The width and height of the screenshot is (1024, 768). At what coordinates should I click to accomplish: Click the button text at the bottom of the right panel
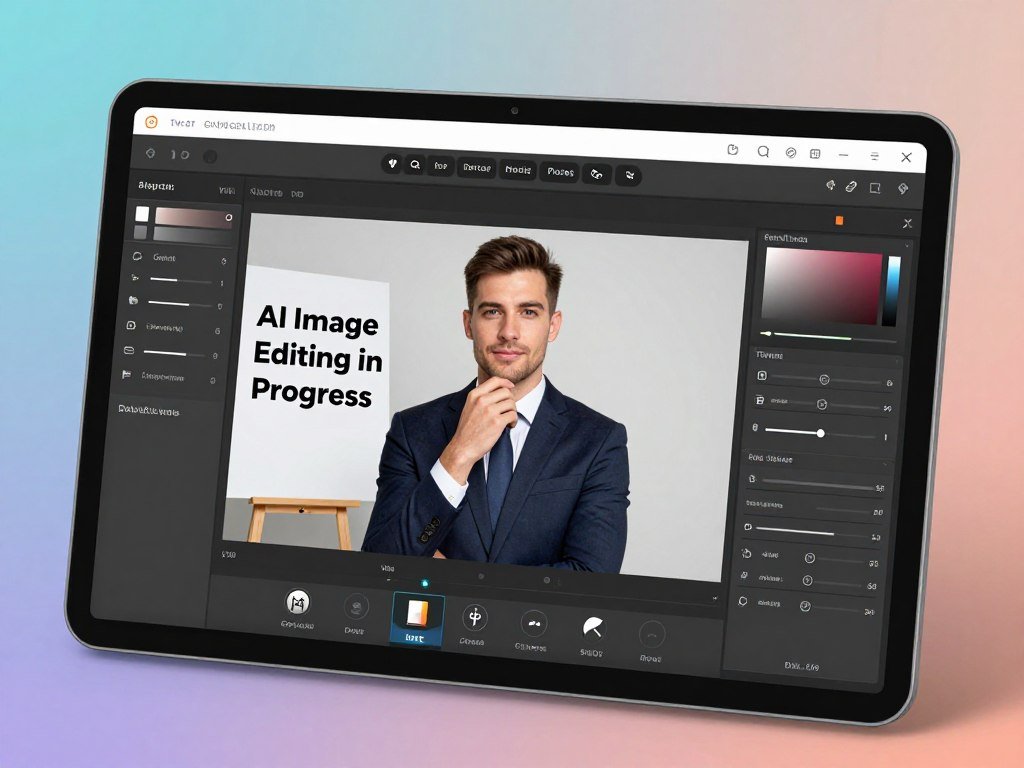pos(801,666)
